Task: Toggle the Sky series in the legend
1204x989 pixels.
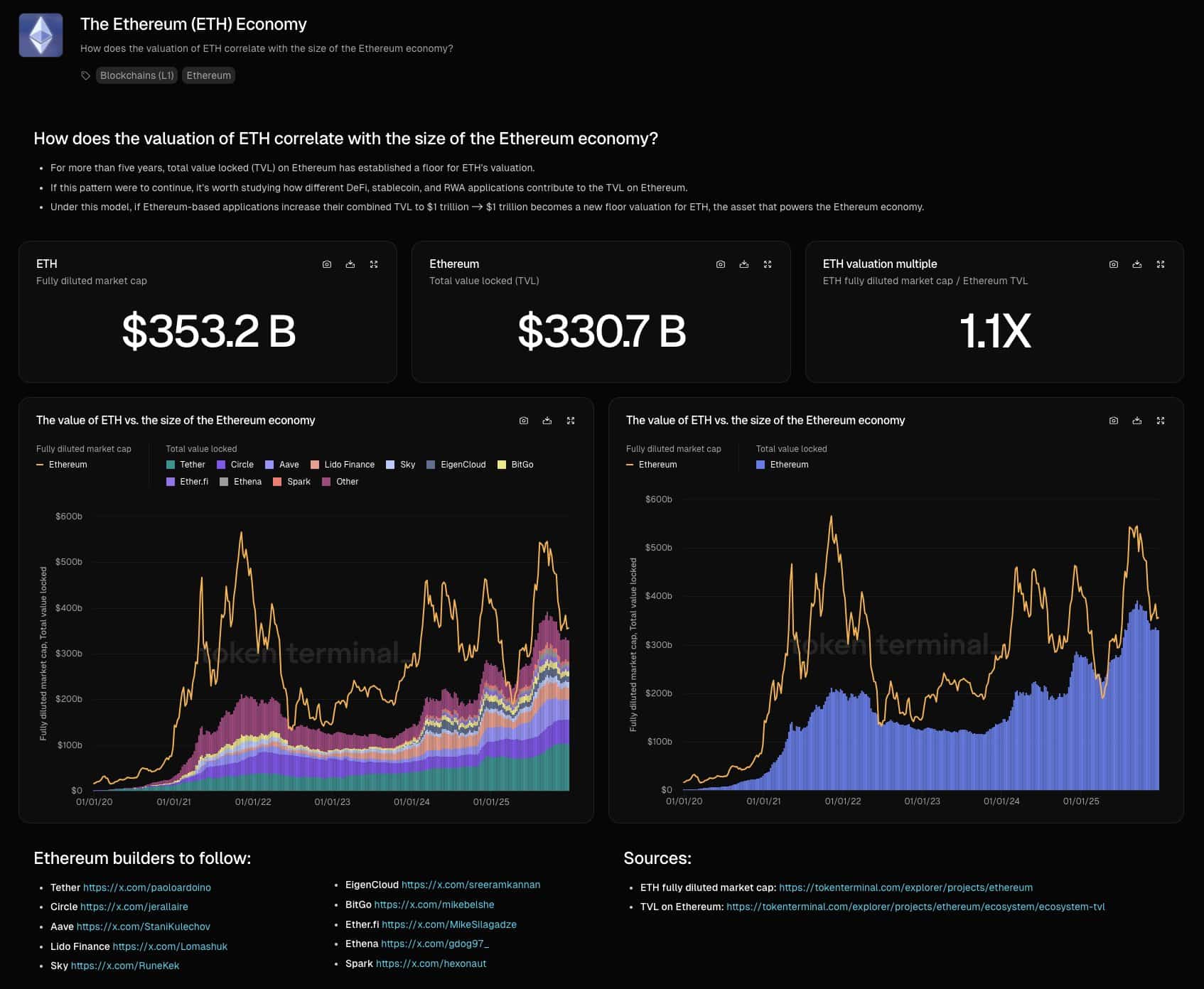Action: [401, 465]
